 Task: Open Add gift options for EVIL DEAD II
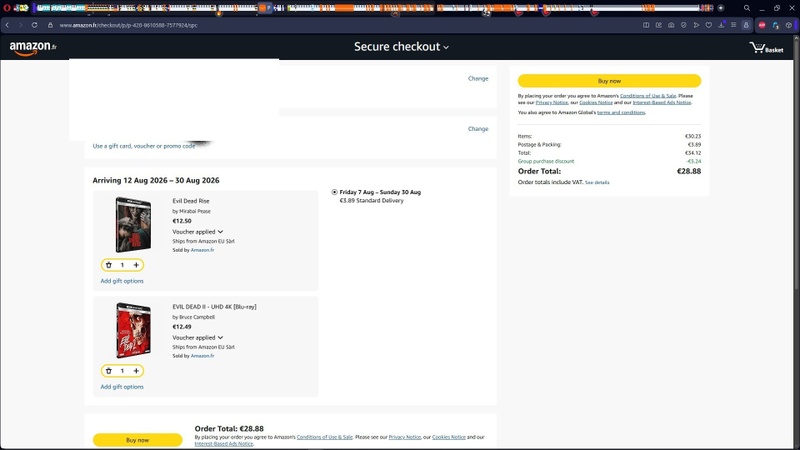coord(122,387)
